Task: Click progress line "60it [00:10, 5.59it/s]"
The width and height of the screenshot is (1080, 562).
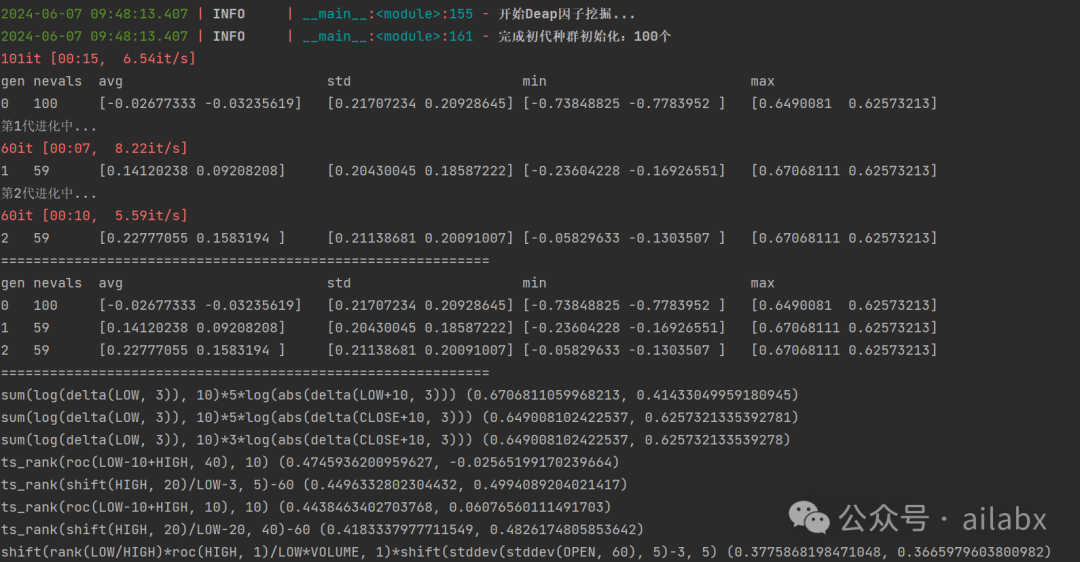Action: [94, 216]
